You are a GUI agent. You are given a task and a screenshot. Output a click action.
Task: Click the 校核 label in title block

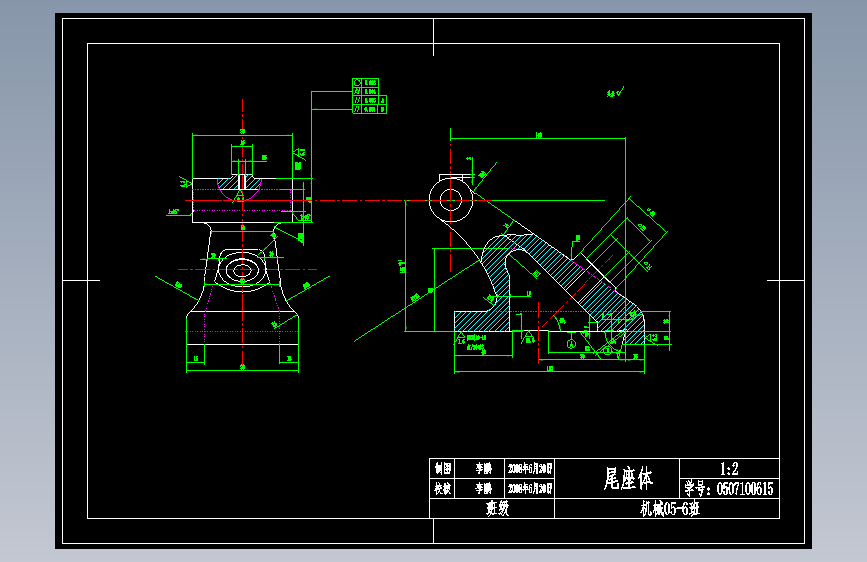click(442, 489)
